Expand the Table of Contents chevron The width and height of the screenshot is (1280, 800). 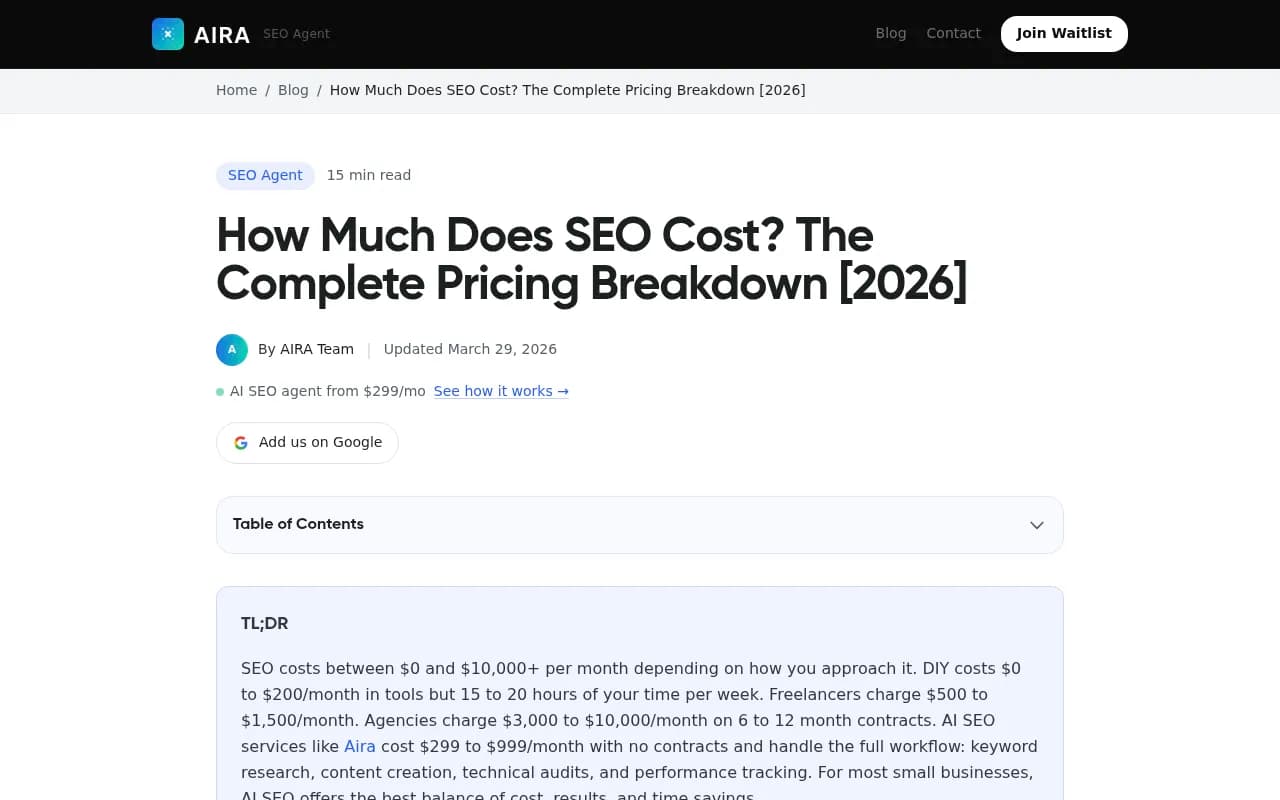point(1037,525)
